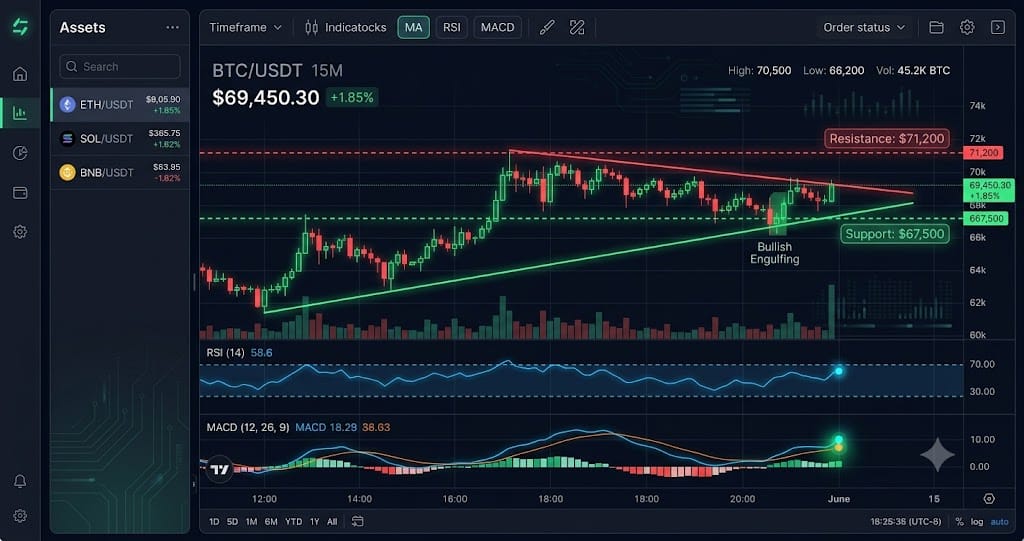The width and height of the screenshot is (1024, 541).
Task: Click the $69,450.30 price
Action: tap(266, 98)
